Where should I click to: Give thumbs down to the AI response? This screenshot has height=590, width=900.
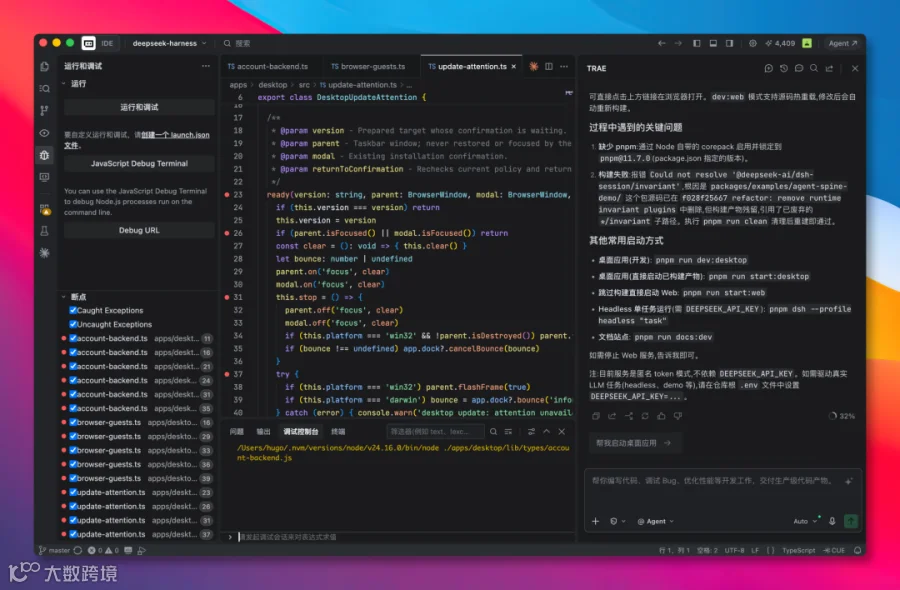click(678, 416)
